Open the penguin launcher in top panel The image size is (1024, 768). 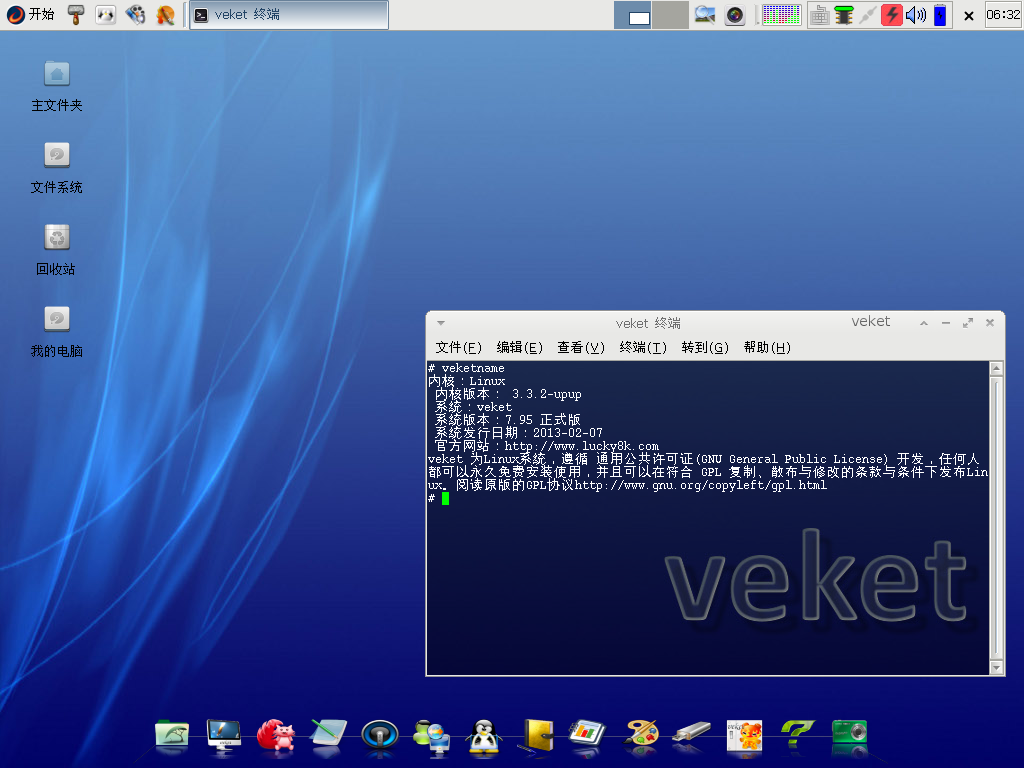tap(105, 14)
